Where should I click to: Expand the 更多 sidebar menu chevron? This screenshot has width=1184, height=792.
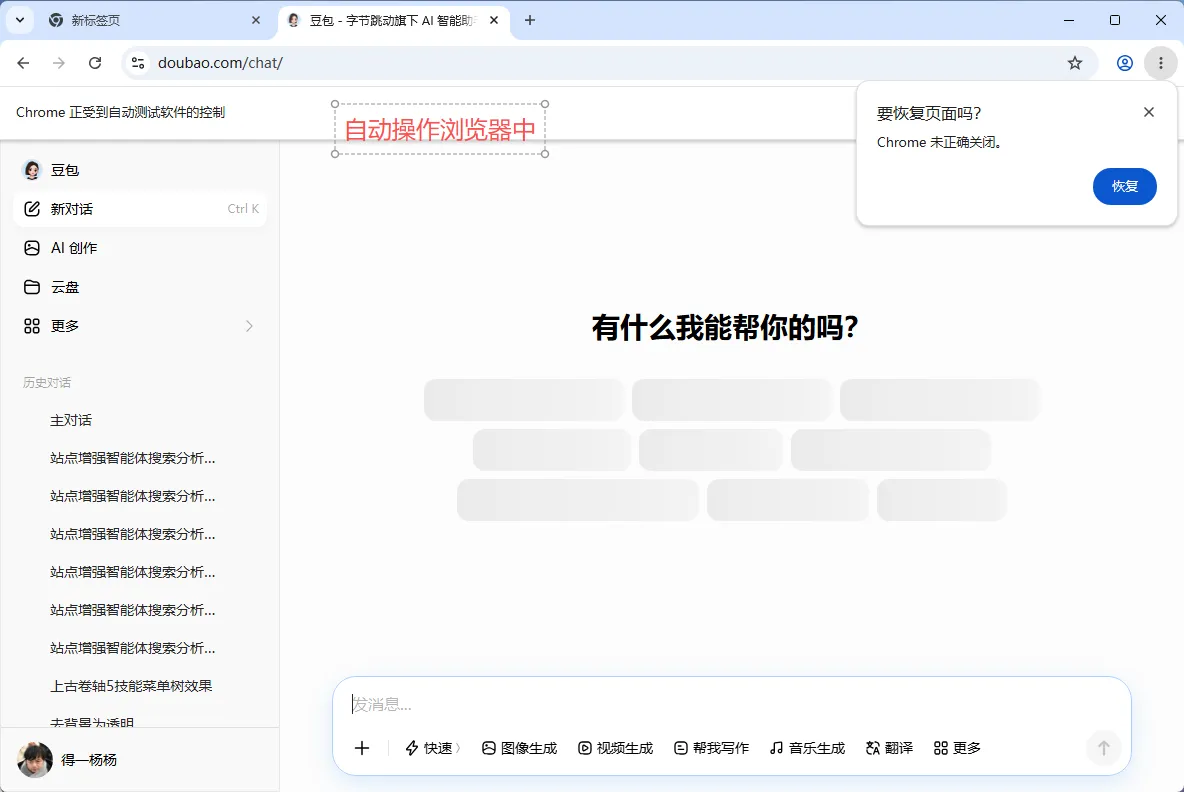[x=249, y=326]
